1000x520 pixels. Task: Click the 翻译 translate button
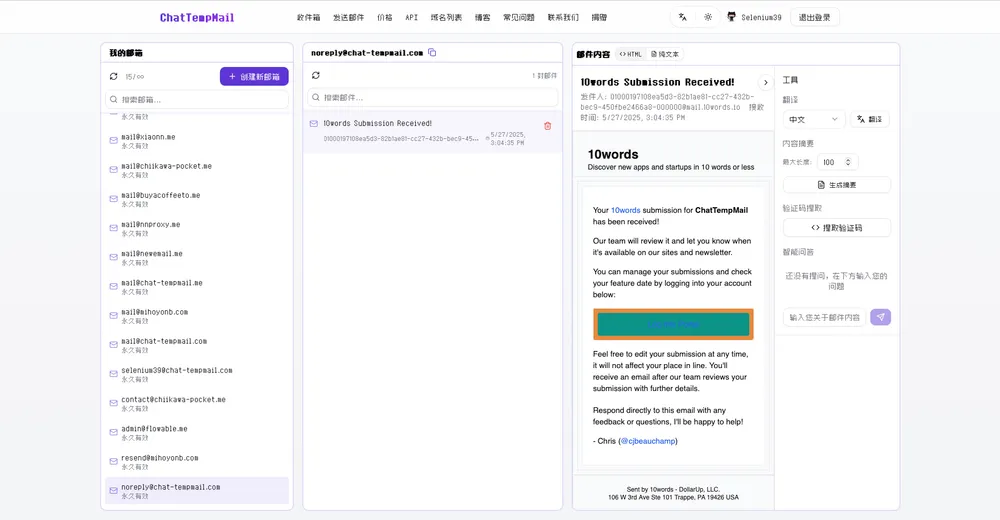[x=869, y=119]
